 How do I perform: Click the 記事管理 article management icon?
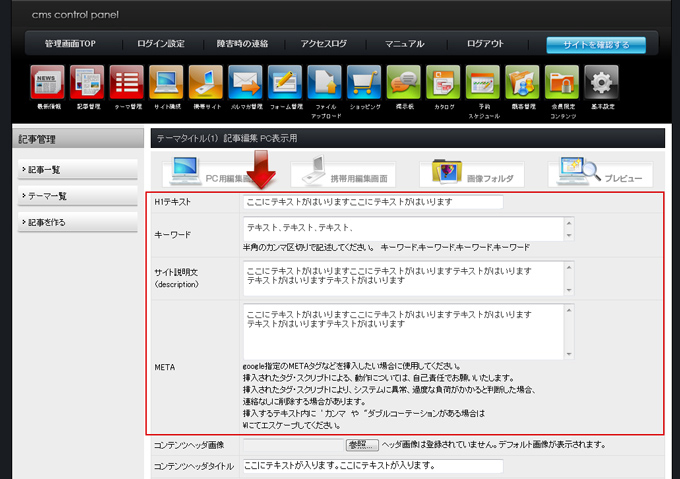click(87, 82)
